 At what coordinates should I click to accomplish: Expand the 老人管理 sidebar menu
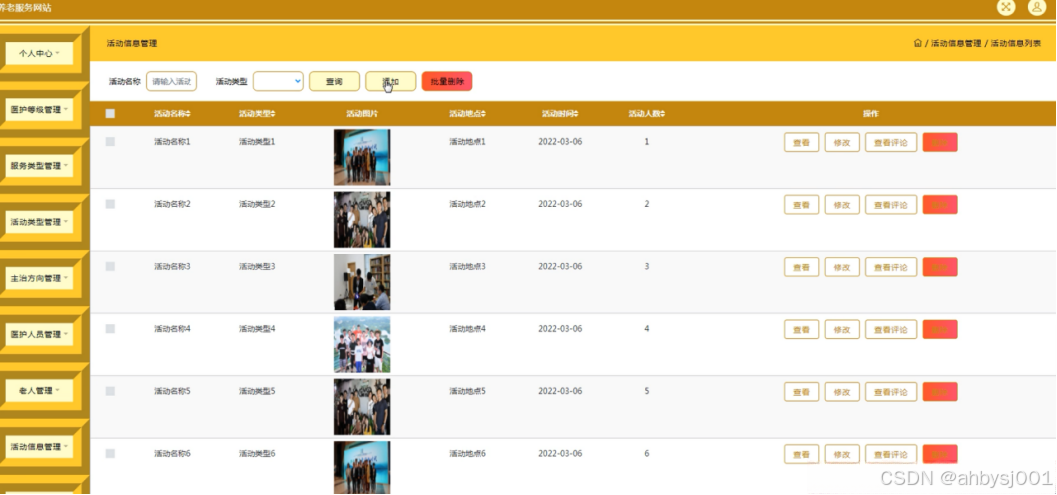pos(39,390)
